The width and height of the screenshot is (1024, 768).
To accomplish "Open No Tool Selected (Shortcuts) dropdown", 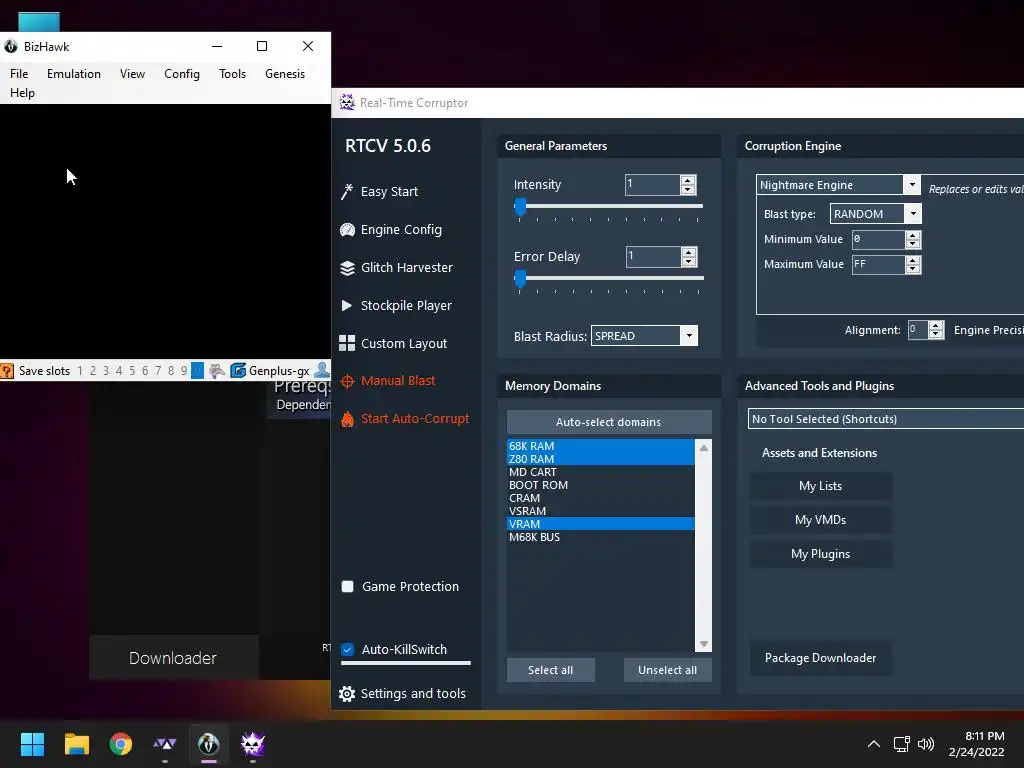I will pyautogui.click(x=886, y=419).
